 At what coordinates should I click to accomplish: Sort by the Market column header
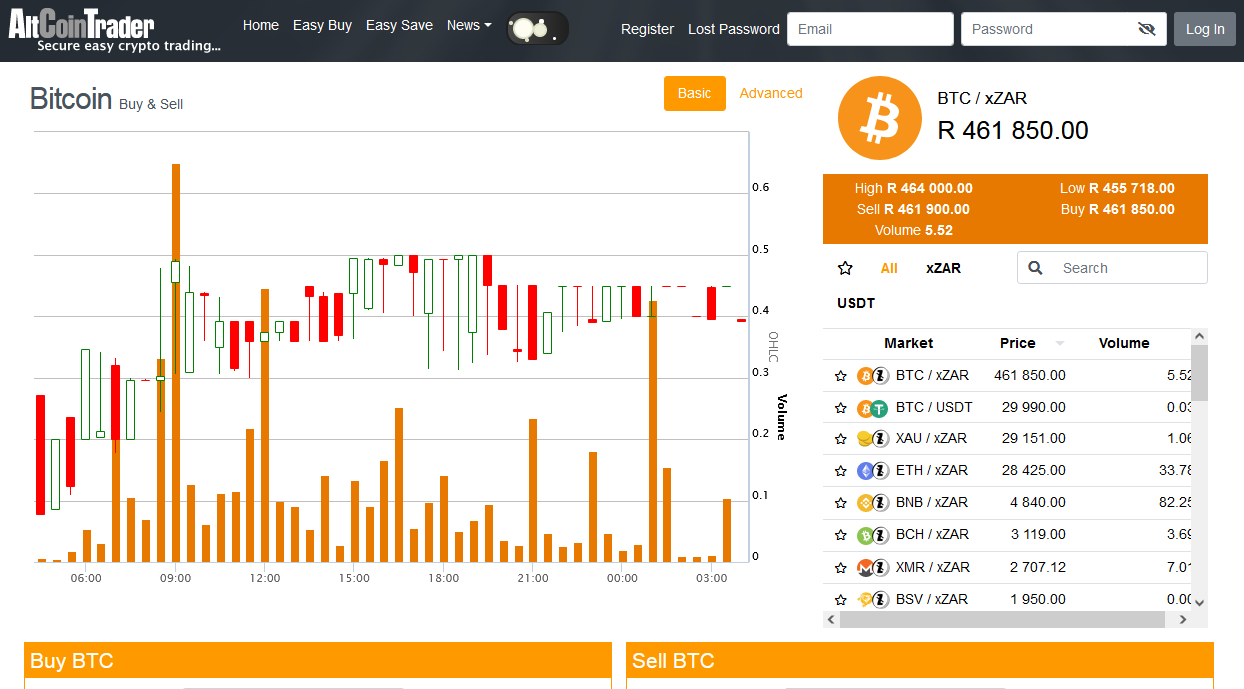[908, 343]
